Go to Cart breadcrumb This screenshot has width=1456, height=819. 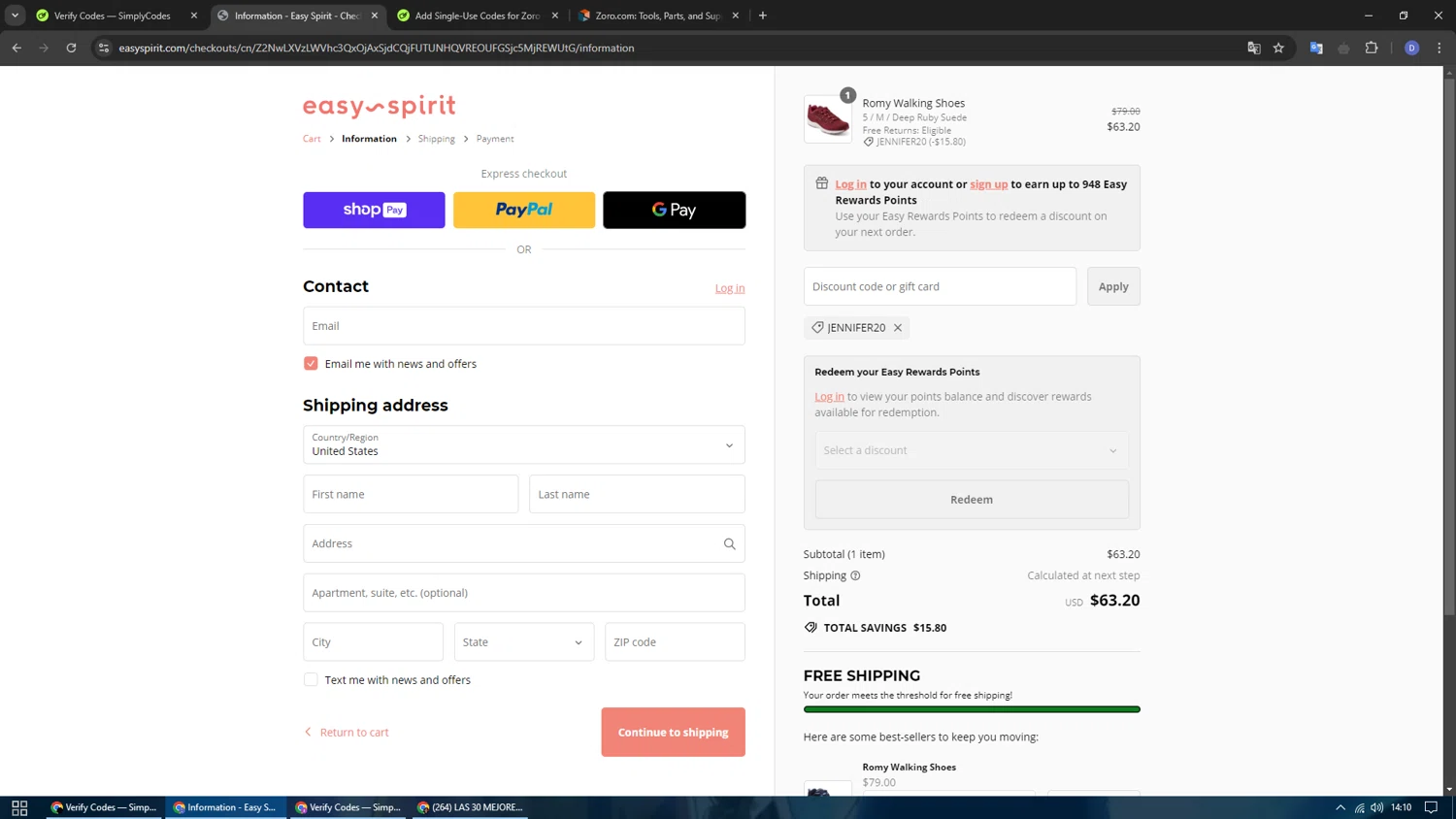312,139
